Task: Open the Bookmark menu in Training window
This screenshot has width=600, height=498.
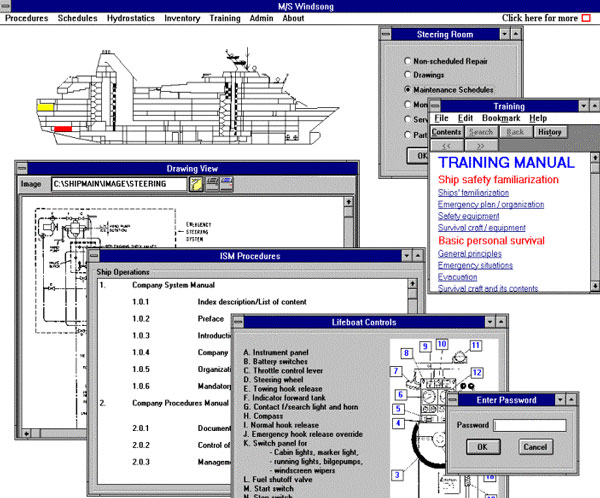Action: (501, 118)
